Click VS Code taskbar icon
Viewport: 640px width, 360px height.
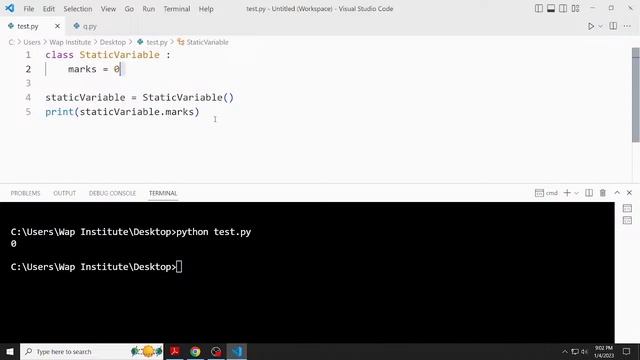coord(237,351)
